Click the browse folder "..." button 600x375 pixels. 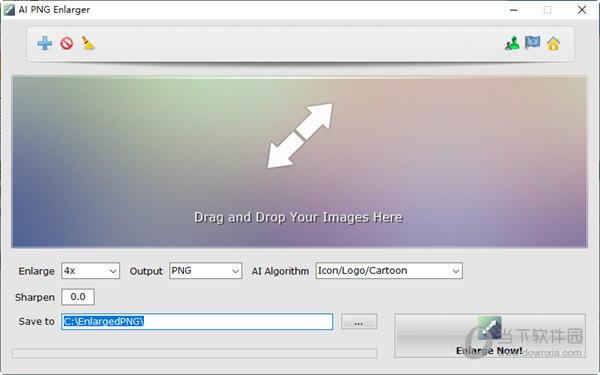click(359, 321)
